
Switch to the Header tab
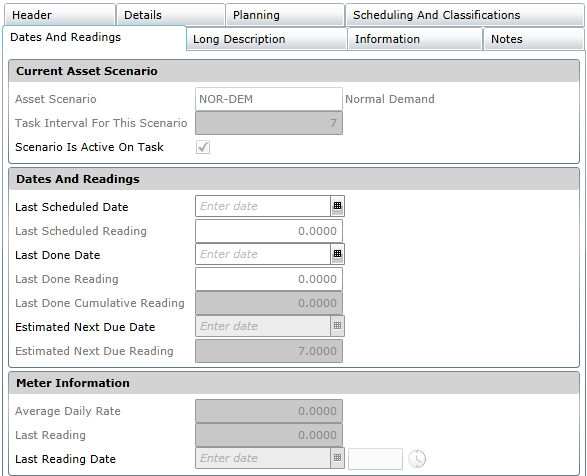[60, 15]
